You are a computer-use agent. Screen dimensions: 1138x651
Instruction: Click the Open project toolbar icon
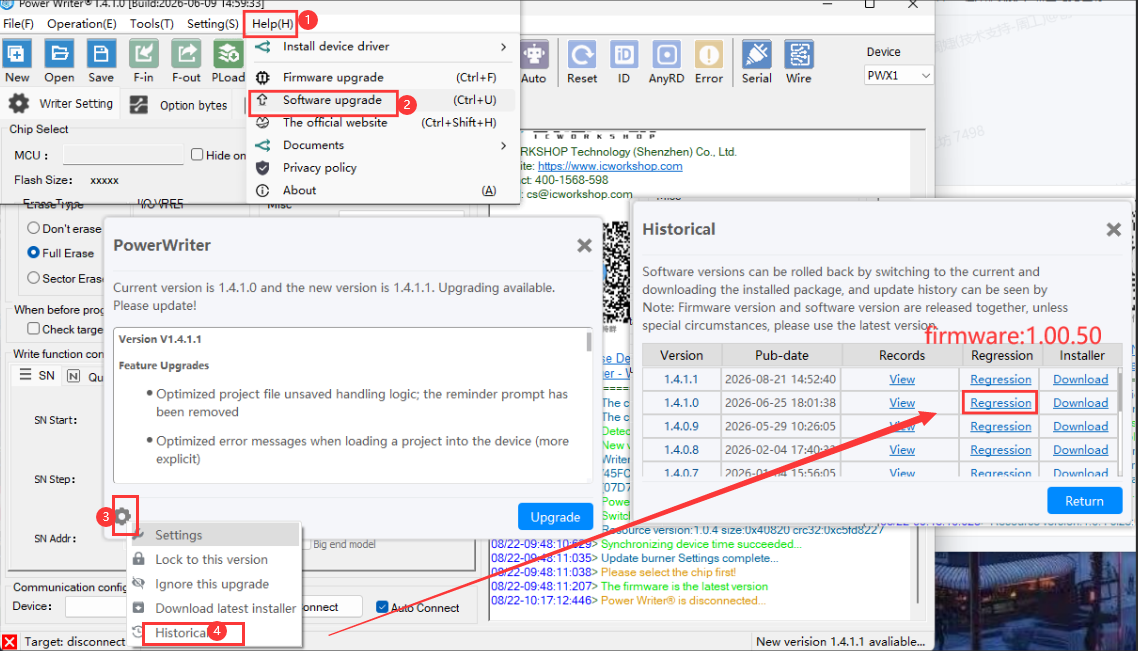(59, 54)
